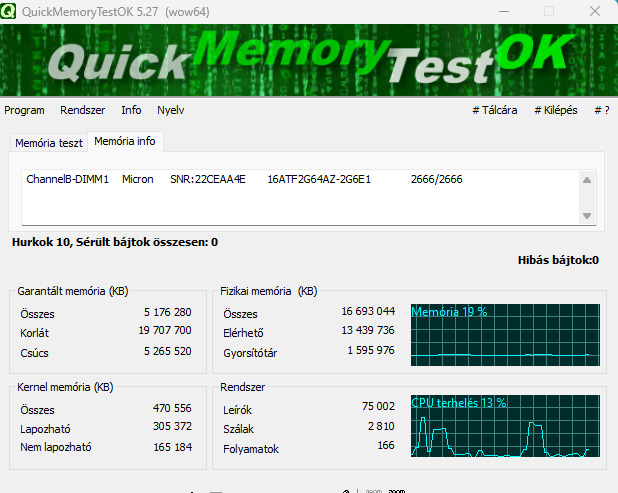This screenshot has height=493, width=618.
Task: Open the Program menu
Action: [24, 110]
